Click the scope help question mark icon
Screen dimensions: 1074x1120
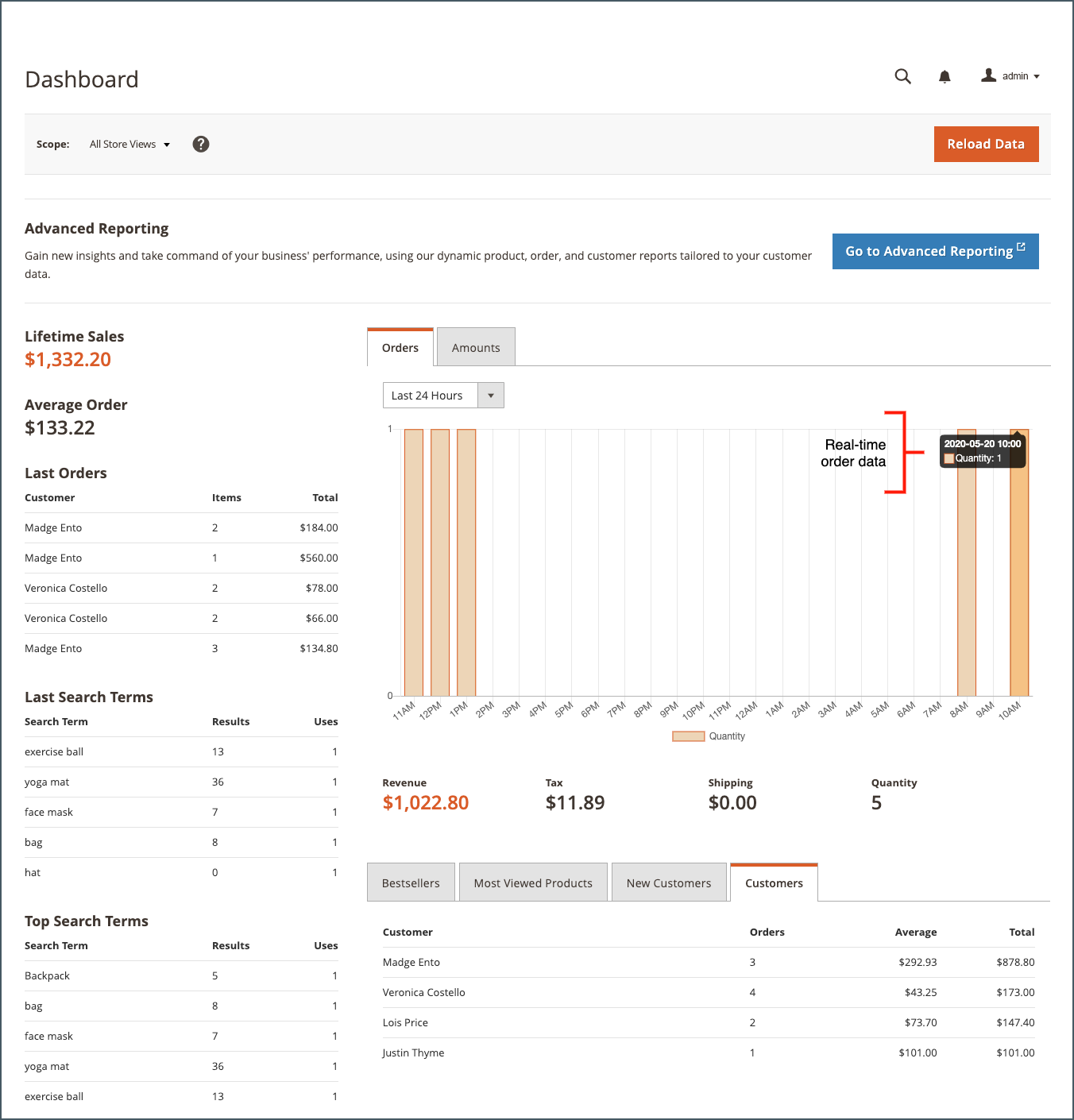[x=201, y=144]
